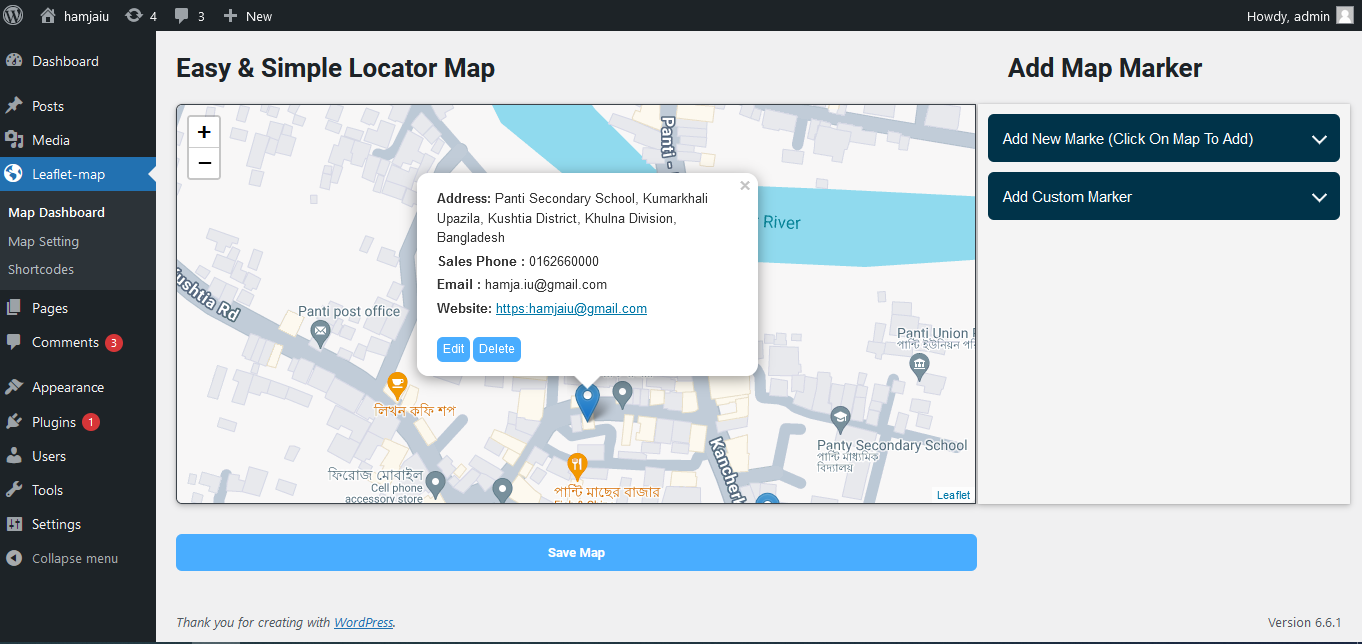
Task: Click the Leaflet-map globe icon
Action: tap(14, 174)
